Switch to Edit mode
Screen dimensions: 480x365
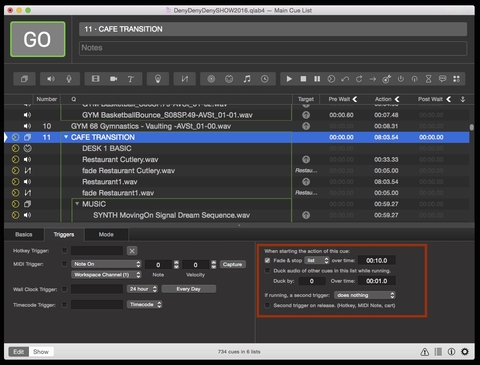coord(19,352)
